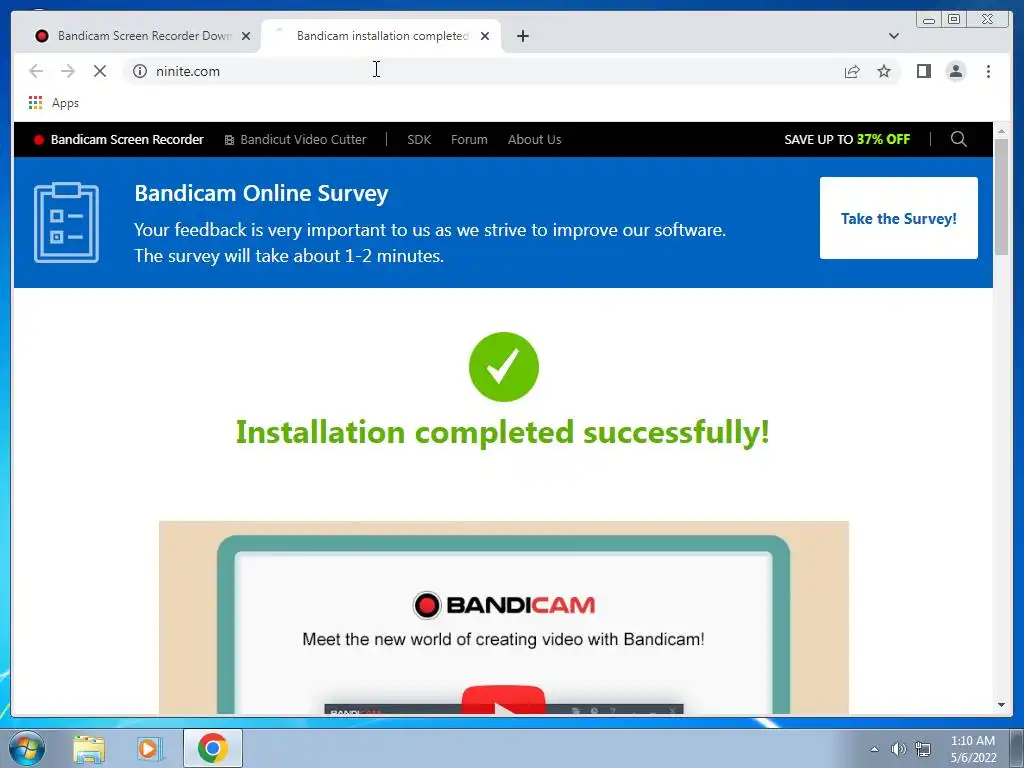The image size is (1024, 768).
Task: Open a new tab with the plus button
Action: tap(522, 36)
